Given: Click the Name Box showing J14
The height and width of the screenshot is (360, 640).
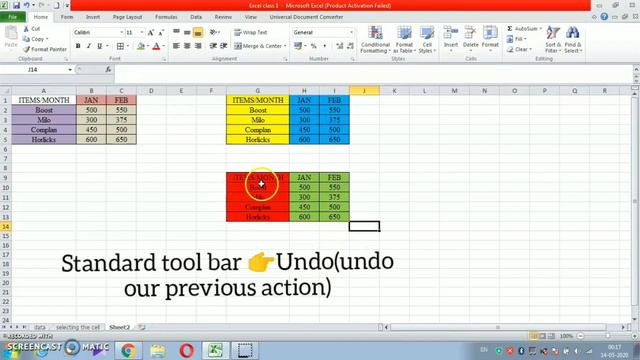Looking at the screenshot, I should point(33,70).
